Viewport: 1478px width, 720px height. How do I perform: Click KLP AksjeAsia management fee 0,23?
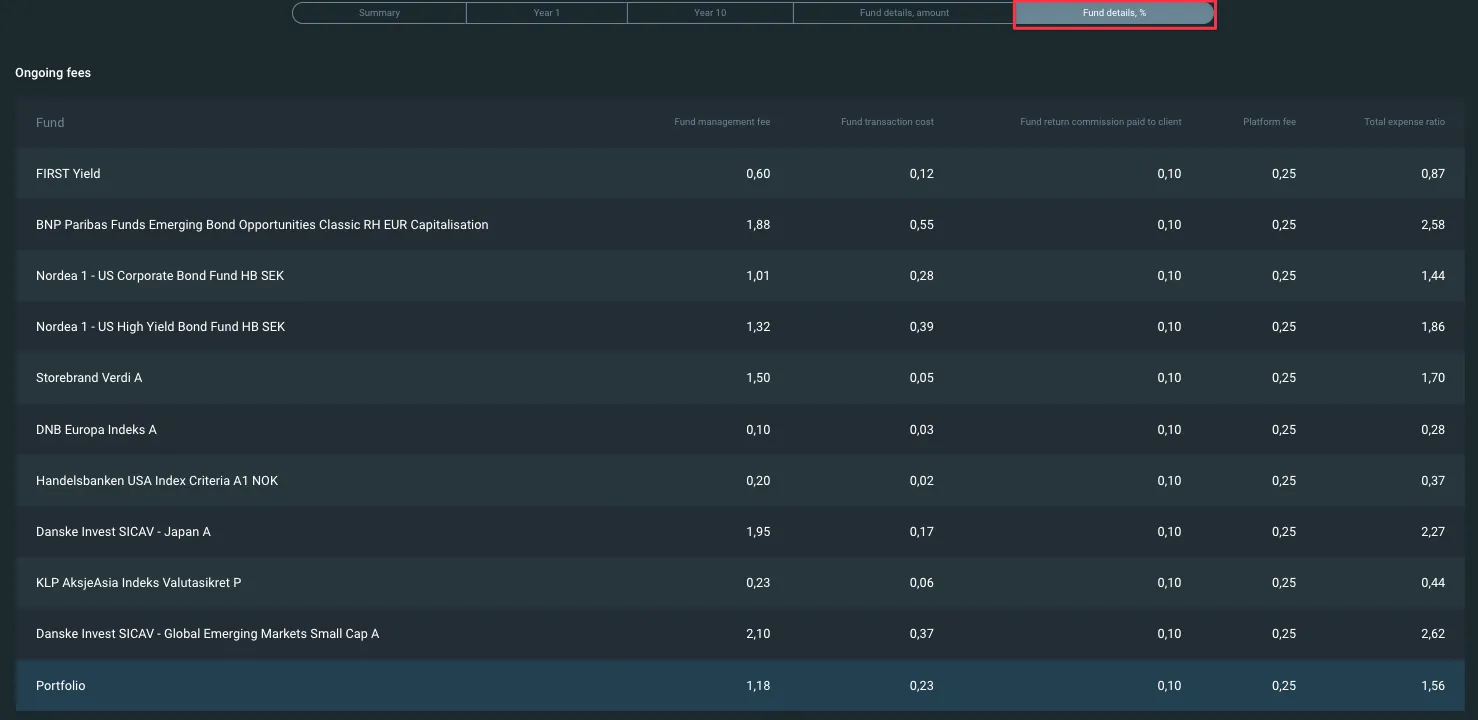(x=758, y=583)
